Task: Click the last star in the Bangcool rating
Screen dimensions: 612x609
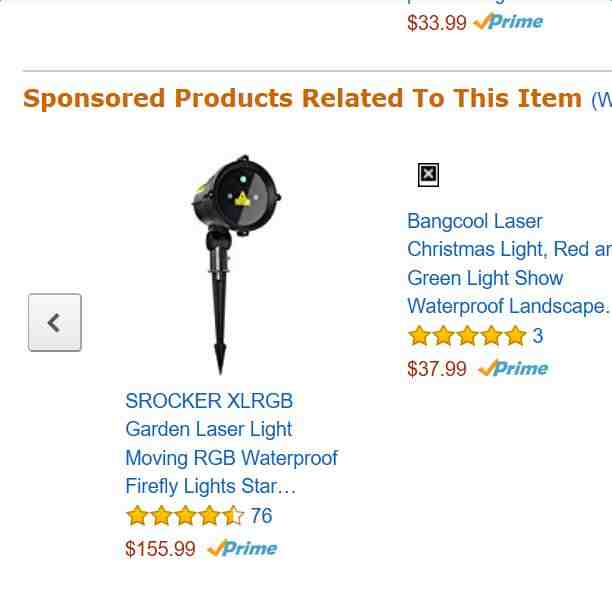Action: [516, 336]
